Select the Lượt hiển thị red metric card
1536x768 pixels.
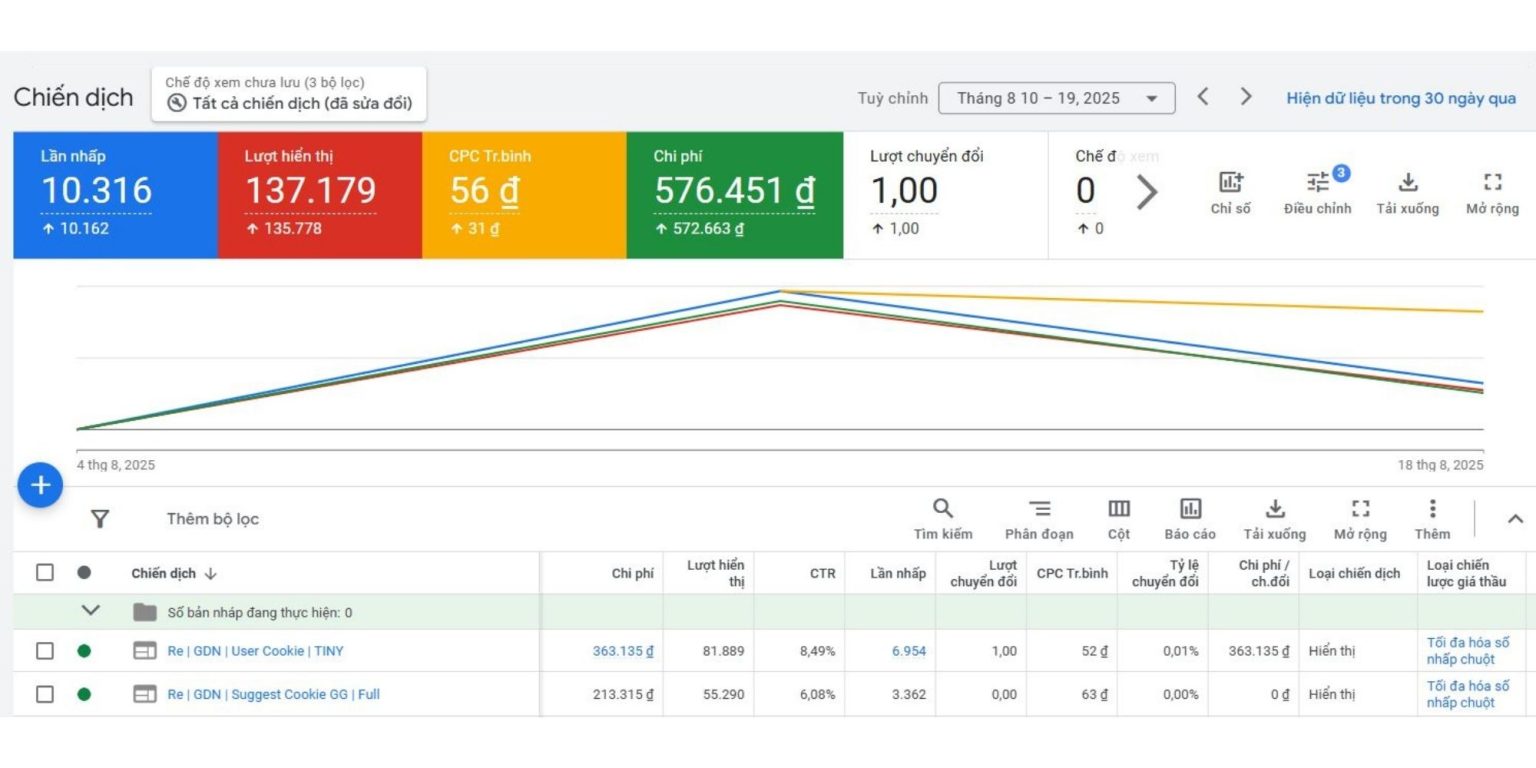click(319, 195)
